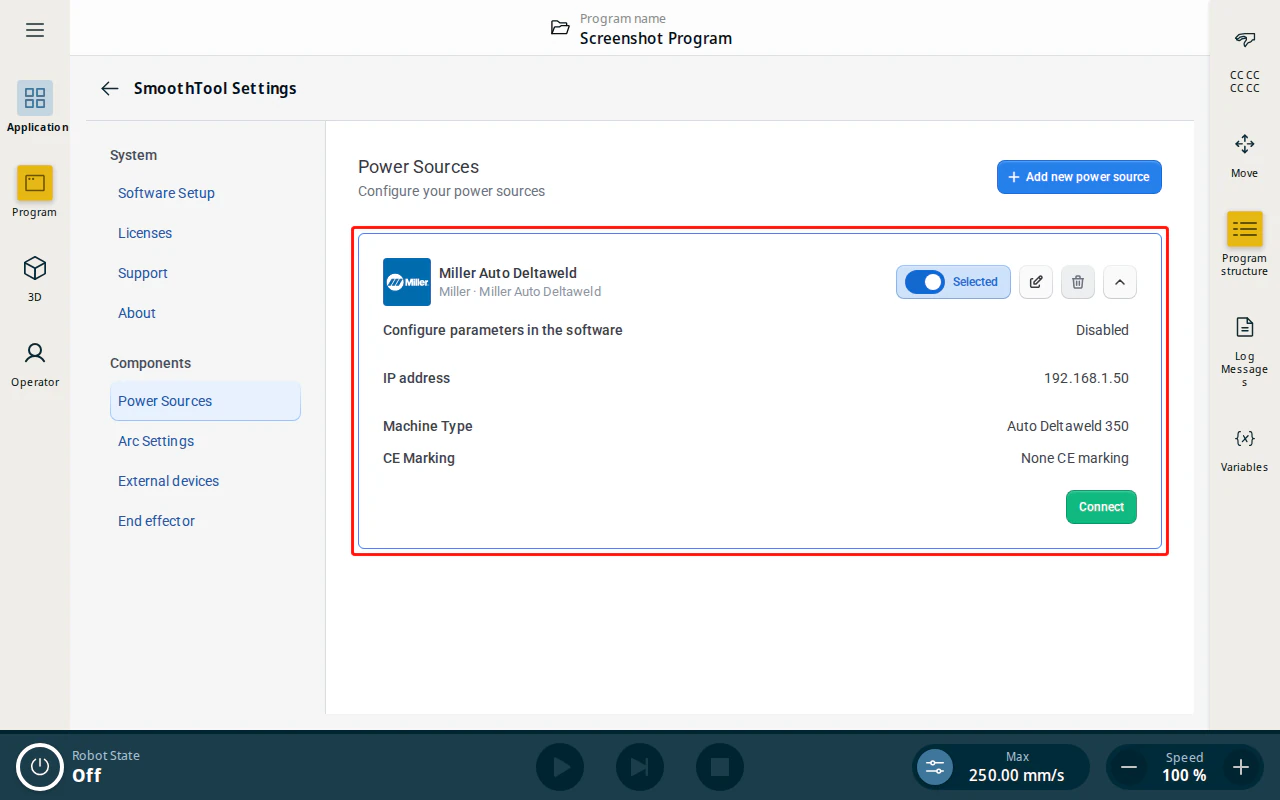Open Arc Settings
Image resolution: width=1280 pixels, height=800 pixels.
pos(156,441)
